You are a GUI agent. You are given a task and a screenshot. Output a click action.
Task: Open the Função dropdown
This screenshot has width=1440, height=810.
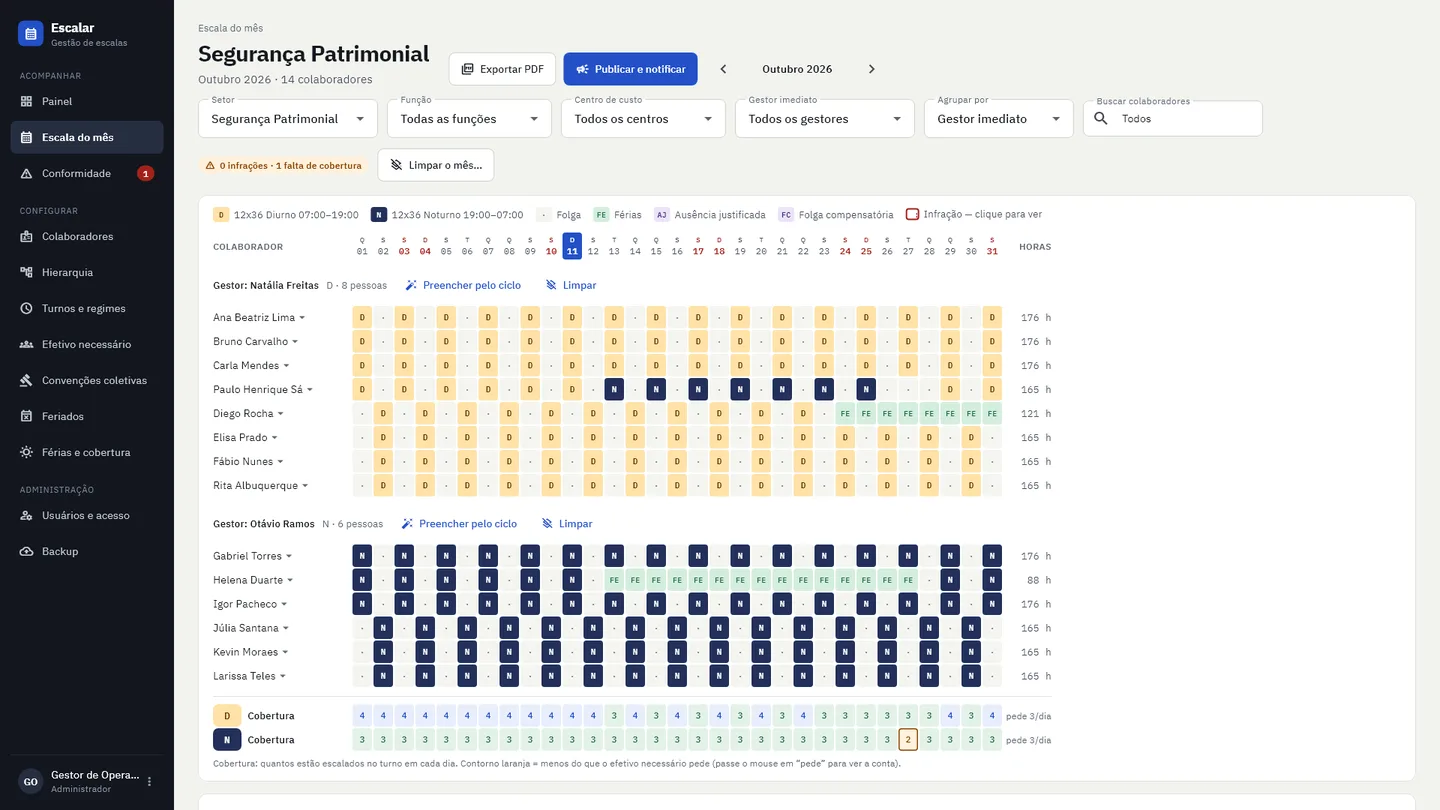(469, 119)
